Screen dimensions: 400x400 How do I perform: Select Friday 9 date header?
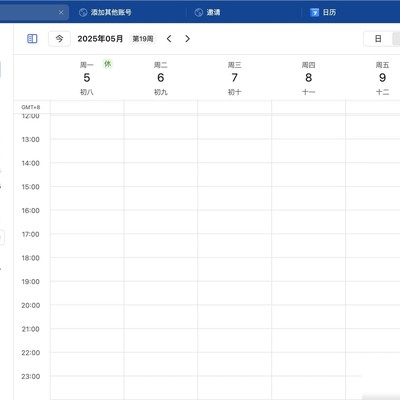click(x=382, y=78)
